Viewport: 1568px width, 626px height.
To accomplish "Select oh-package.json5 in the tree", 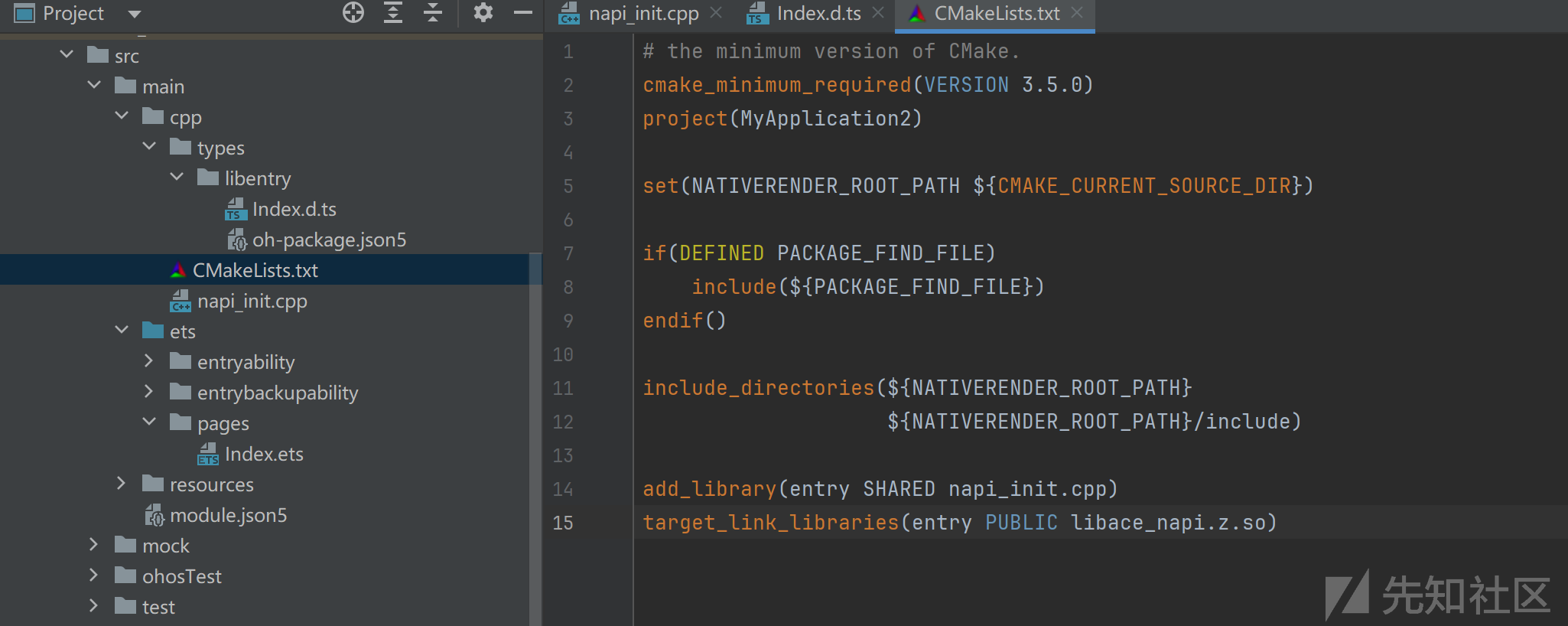I will coord(330,240).
